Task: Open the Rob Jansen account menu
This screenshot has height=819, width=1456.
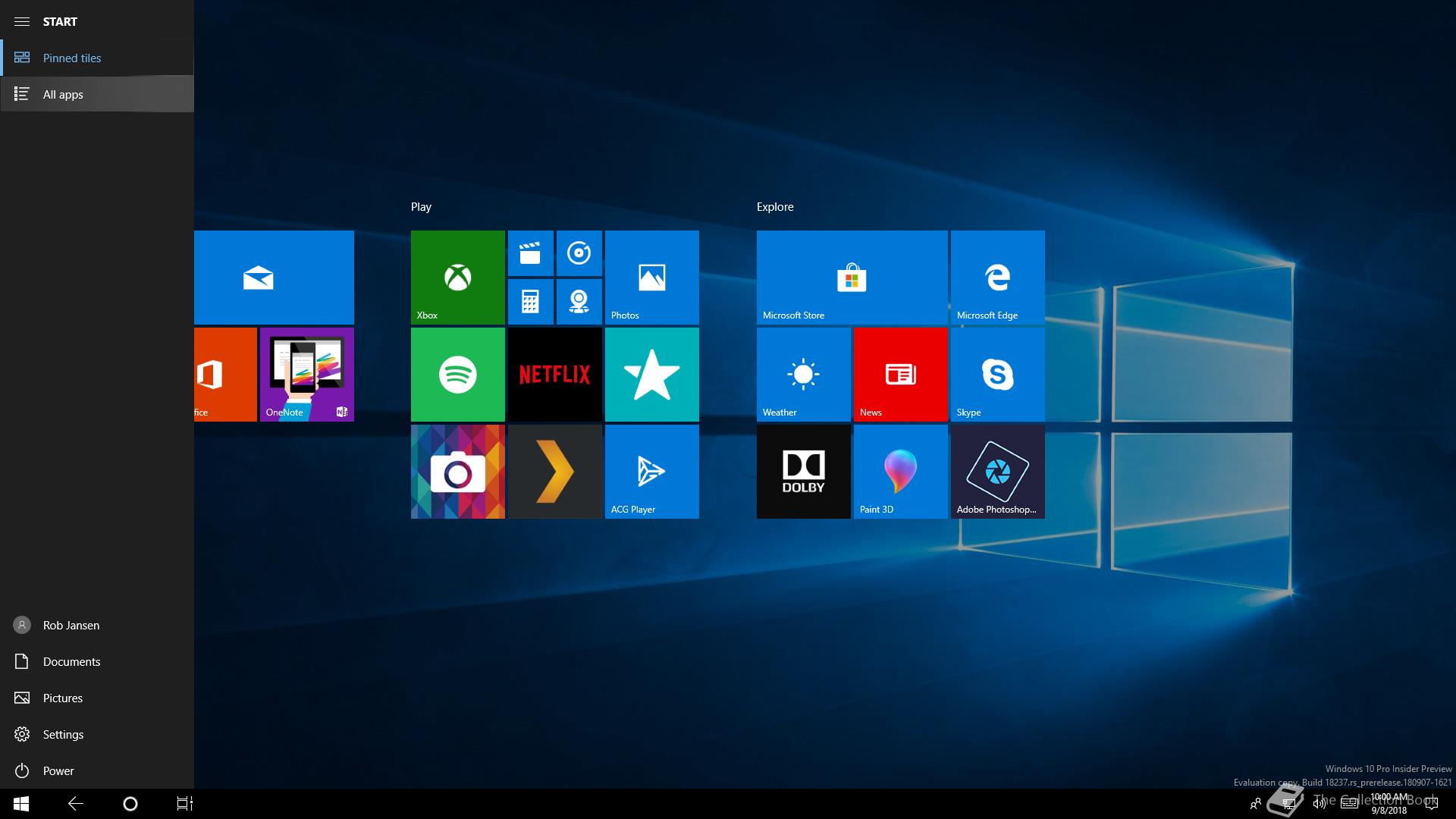Action: (x=97, y=625)
